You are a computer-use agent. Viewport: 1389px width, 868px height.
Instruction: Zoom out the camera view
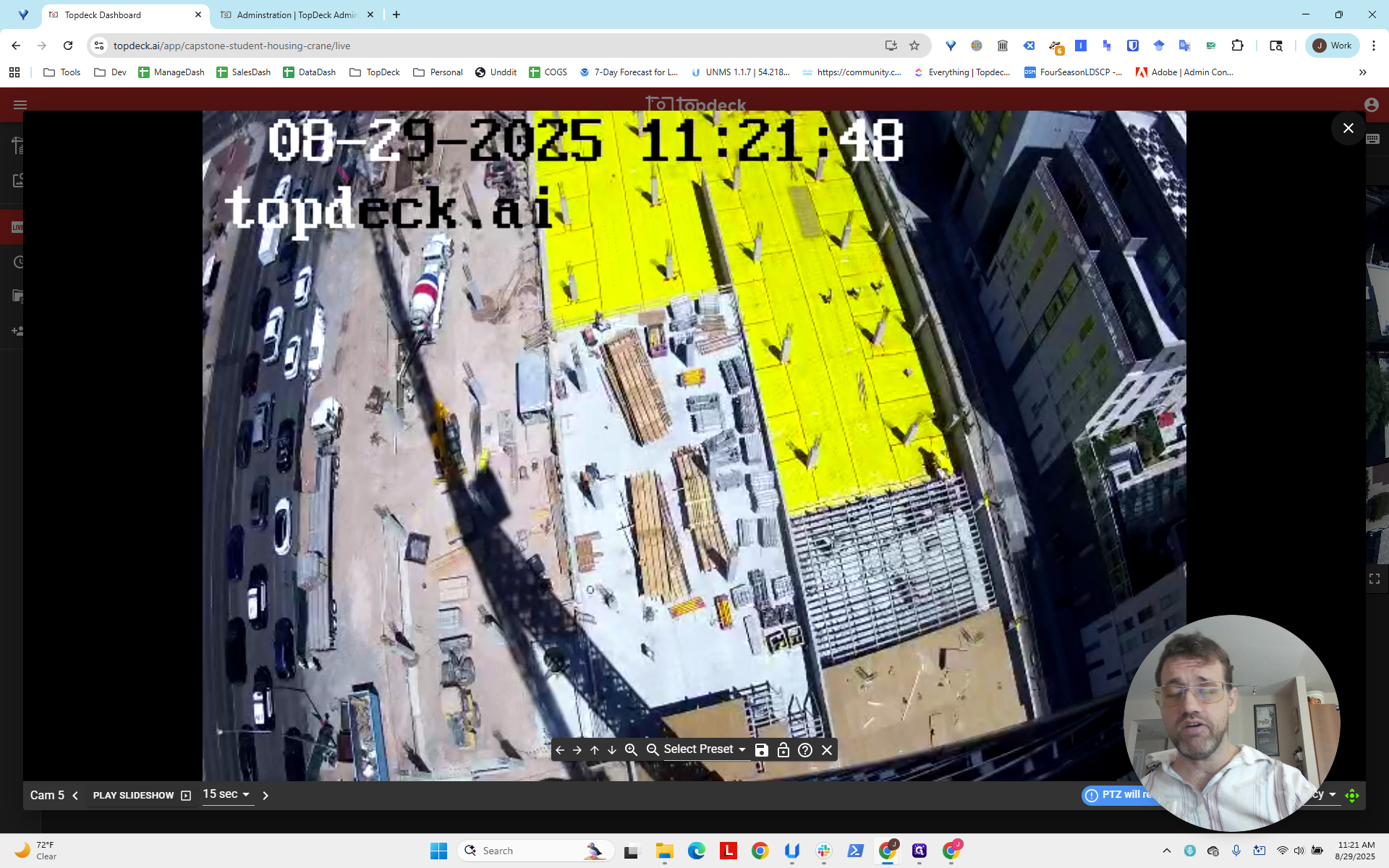653,750
